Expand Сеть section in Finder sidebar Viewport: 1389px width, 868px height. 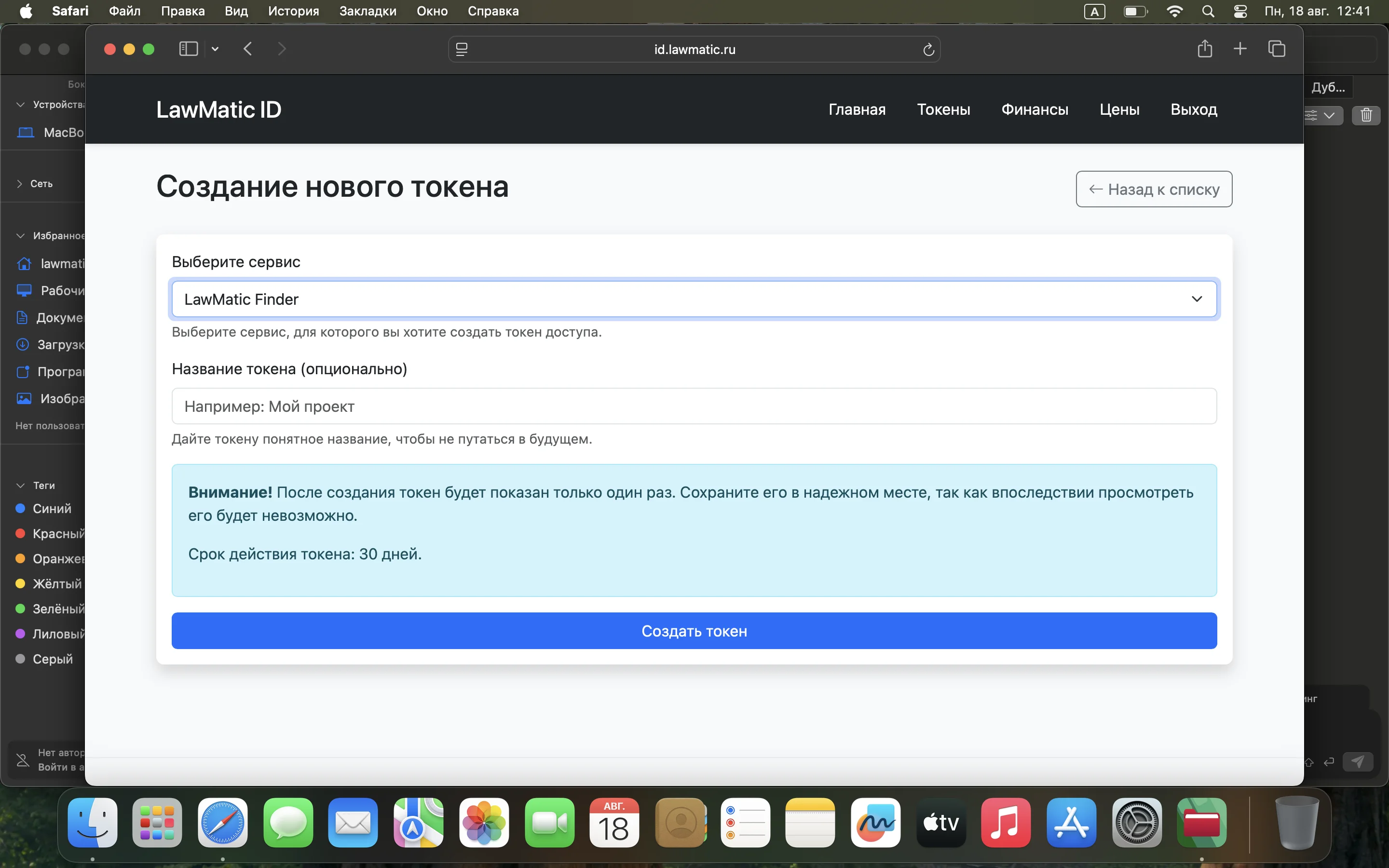click(x=19, y=184)
